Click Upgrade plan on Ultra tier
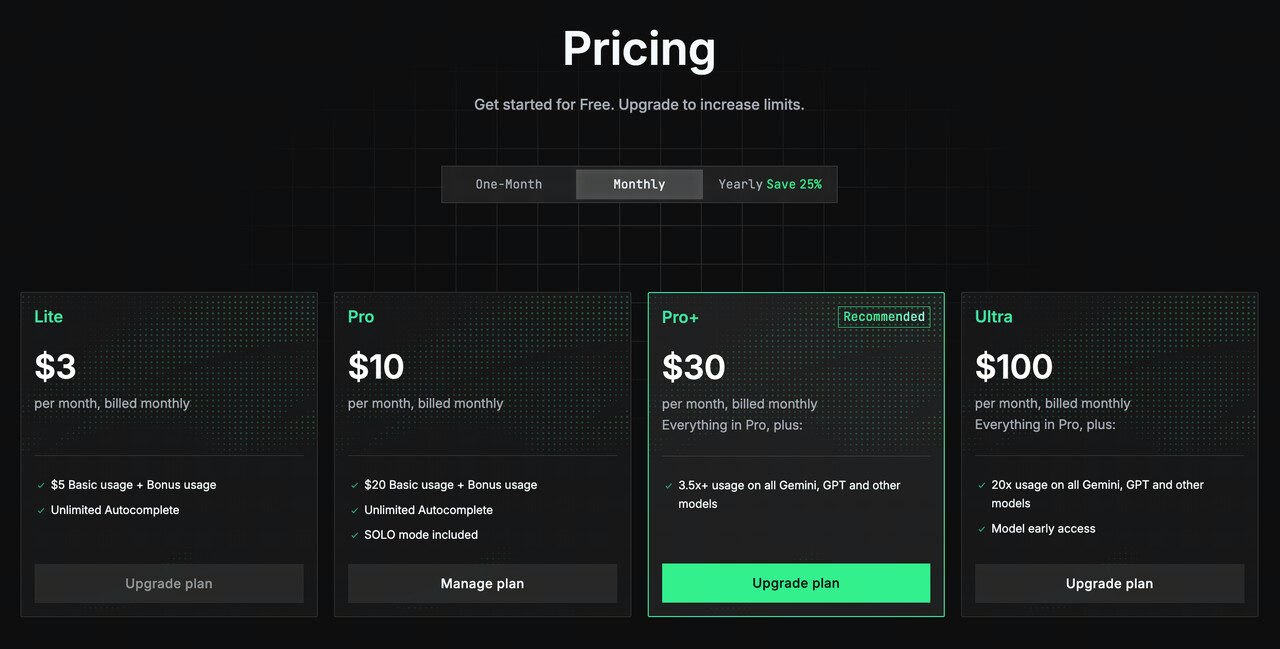 click(1109, 583)
